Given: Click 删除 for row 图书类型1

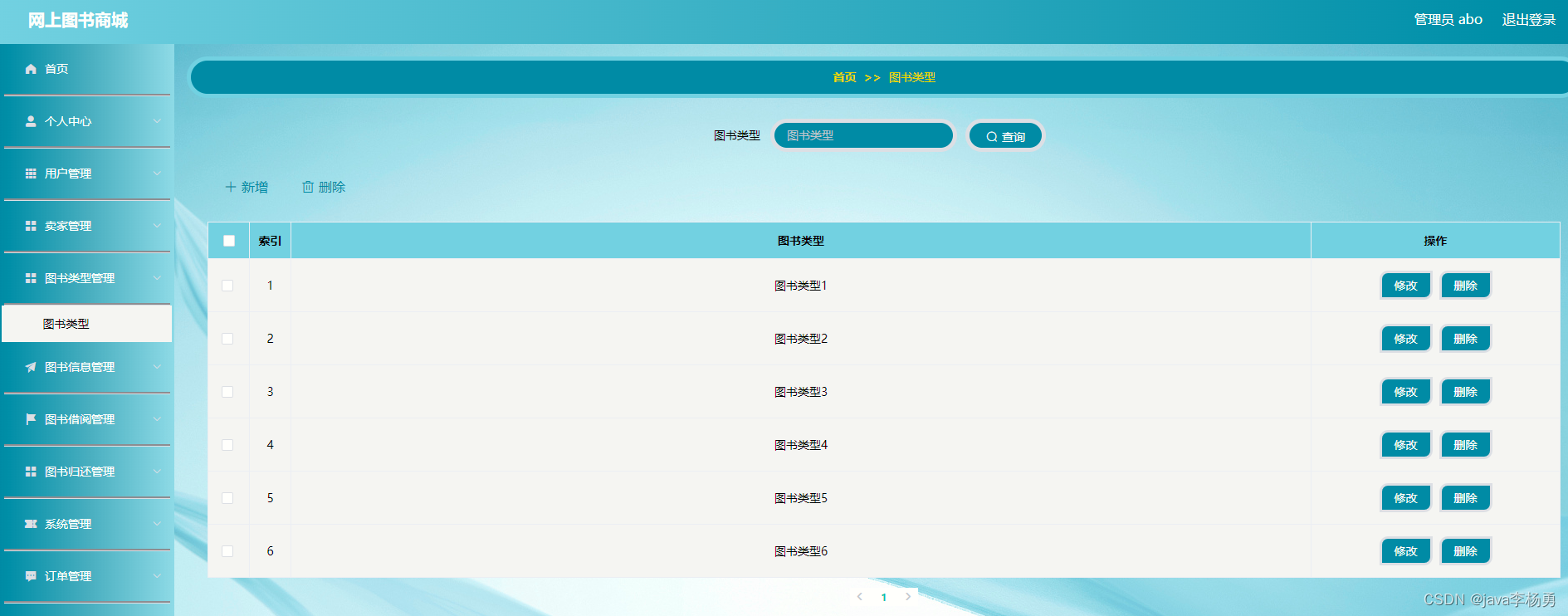Looking at the screenshot, I should (1466, 286).
